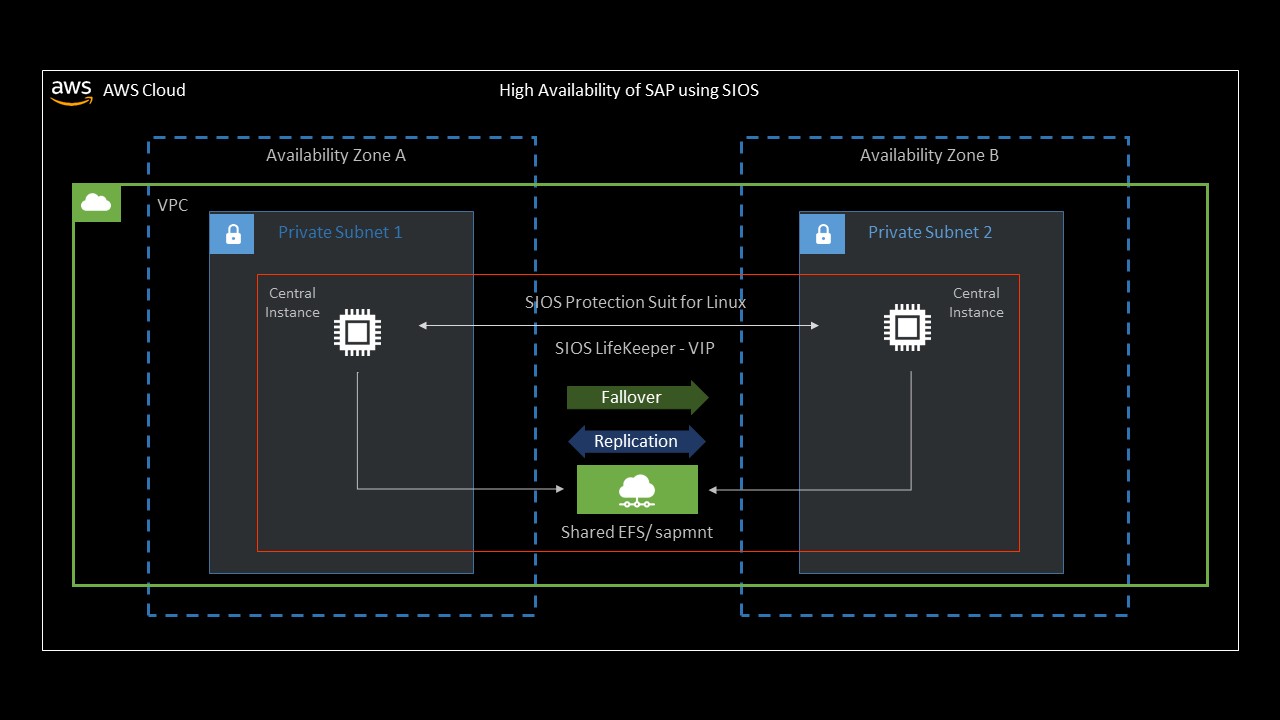Select SIOS Protection Suit for Linux text
The image size is (1280, 720).
click(636, 302)
